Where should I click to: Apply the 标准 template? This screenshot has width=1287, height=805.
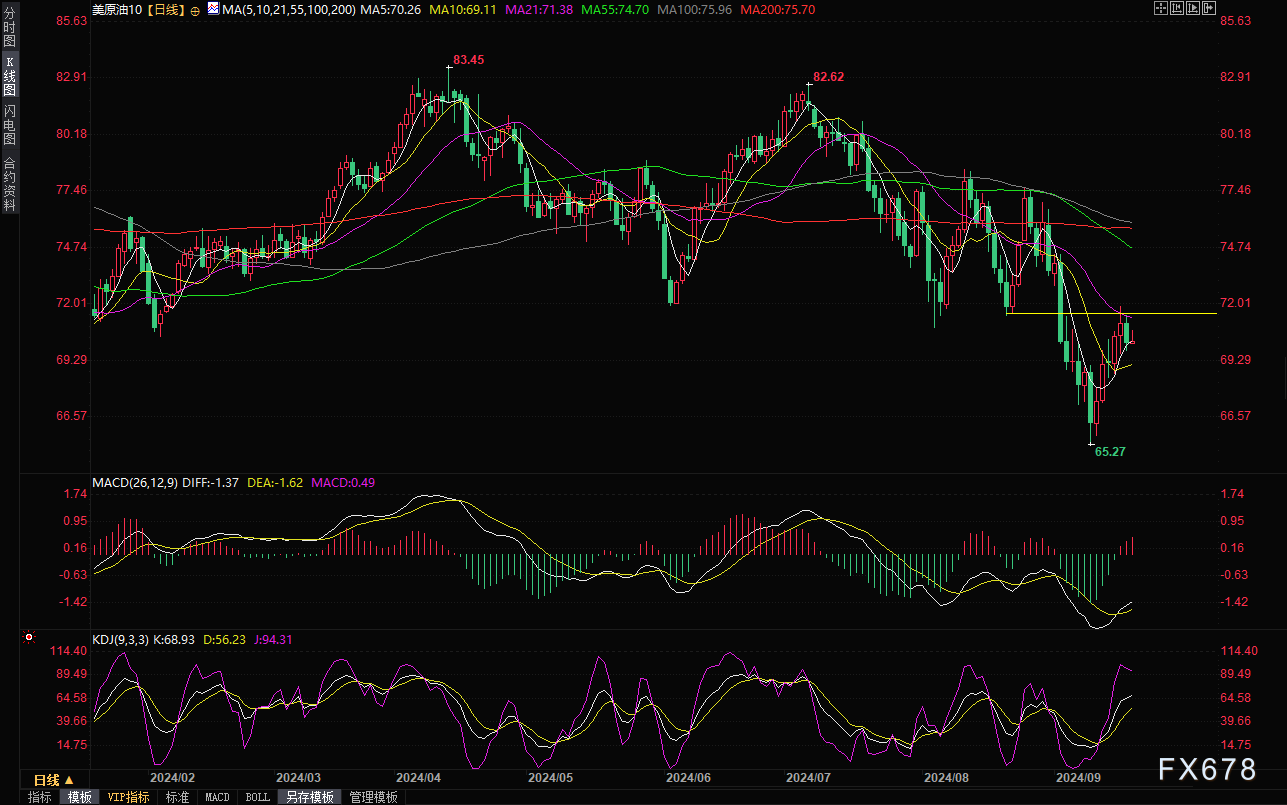[177, 797]
